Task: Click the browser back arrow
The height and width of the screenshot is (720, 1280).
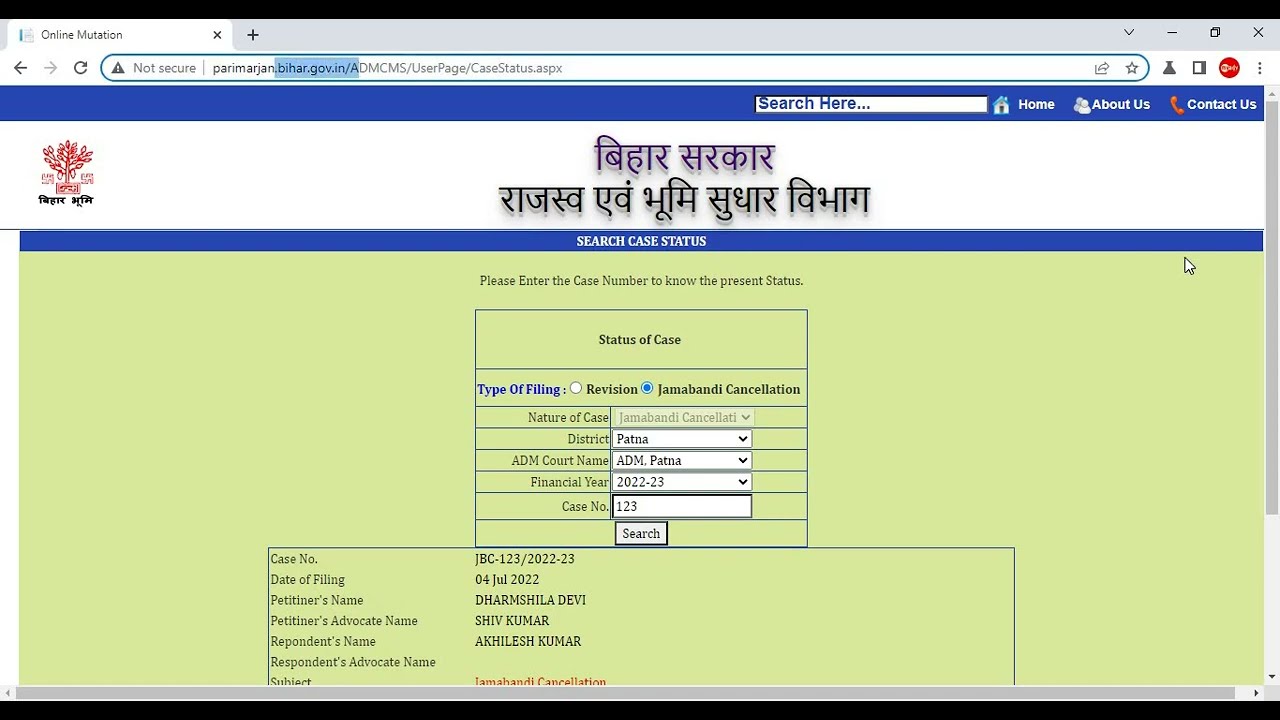Action: [x=20, y=68]
